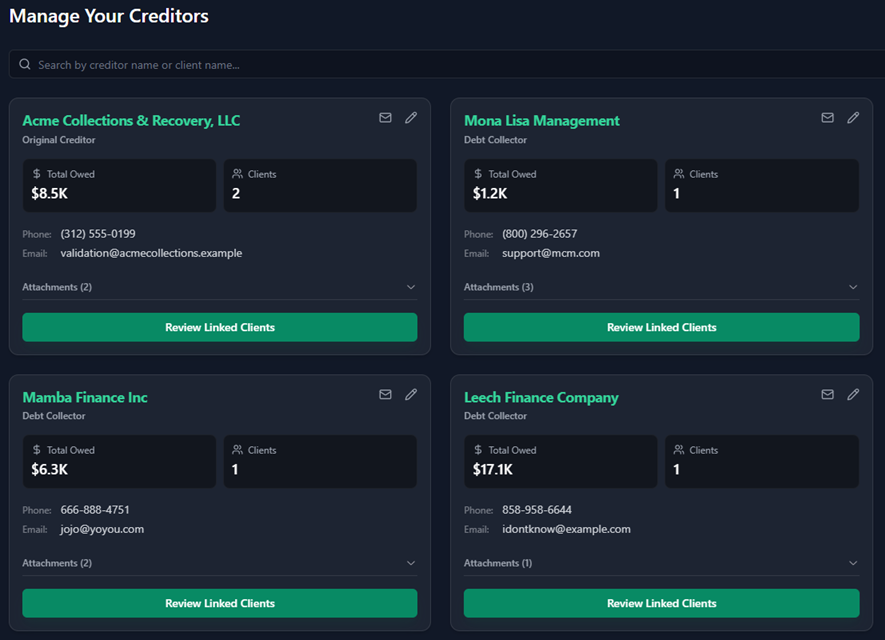Image resolution: width=885 pixels, height=640 pixels.
Task: Expand Attachments (2) on Acme Collections card
Action: tap(219, 287)
